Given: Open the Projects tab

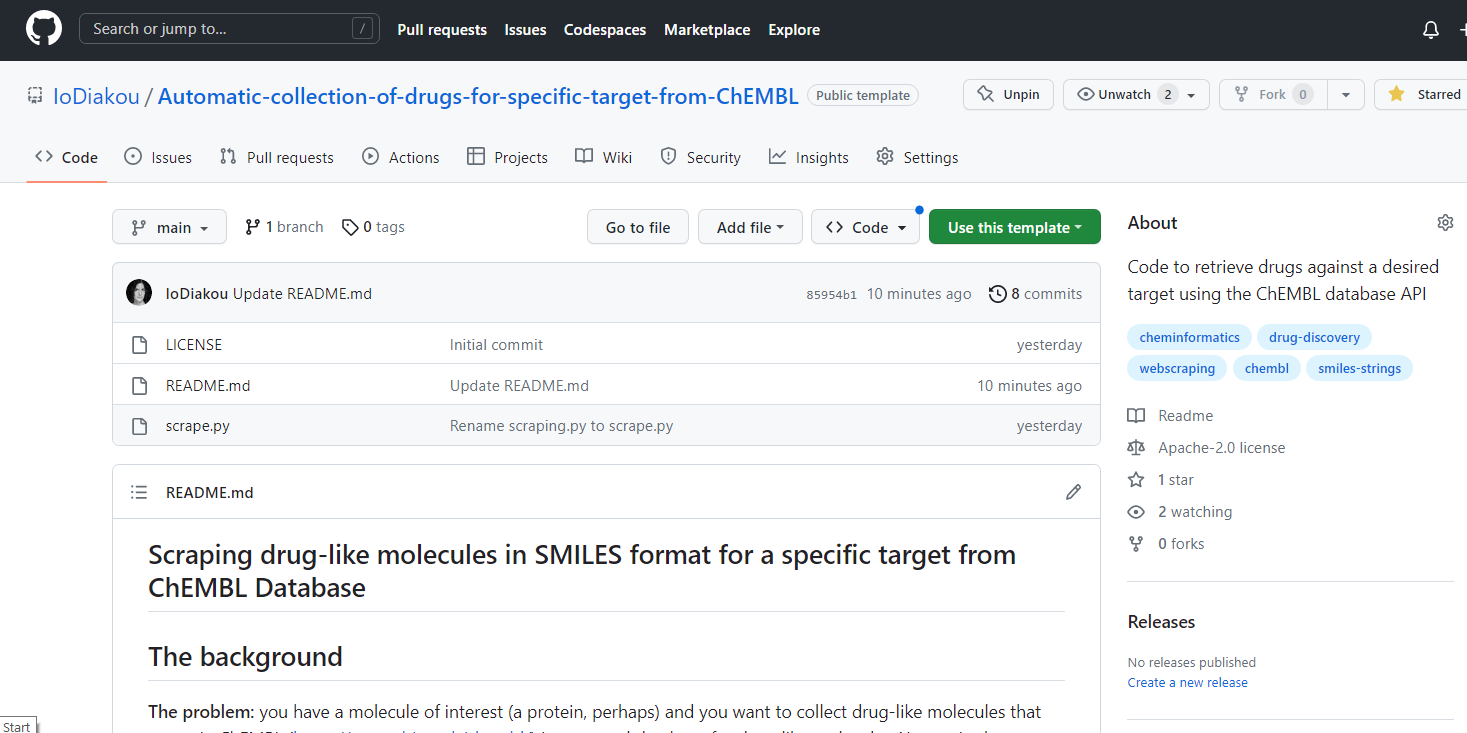Looking at the screenshot, I should tap(507, 157).
